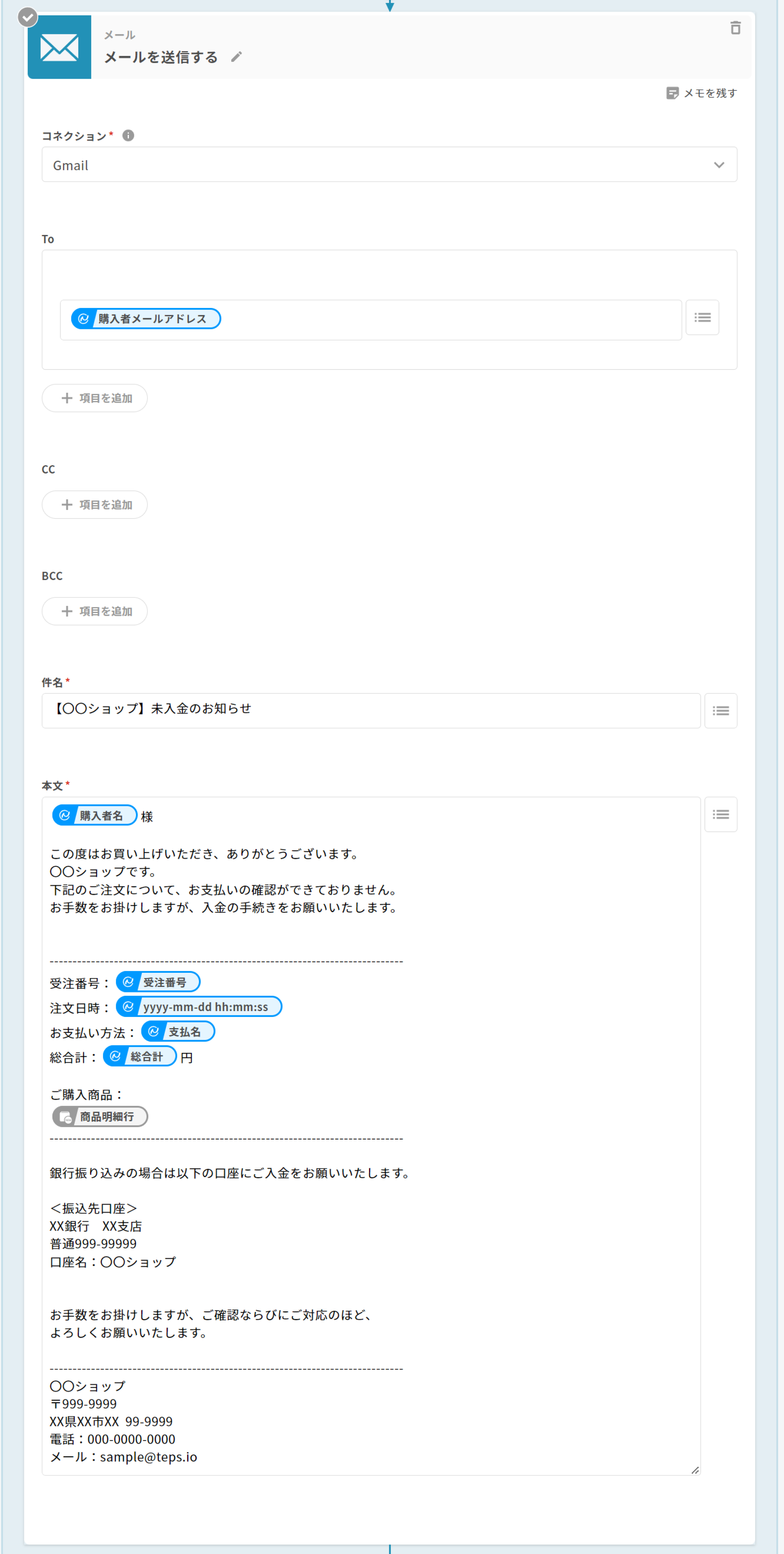Expand the Gmail connection dropdown
This screenshot has width=784, height=1554.
pyautogui.click(x=386, y=165)
